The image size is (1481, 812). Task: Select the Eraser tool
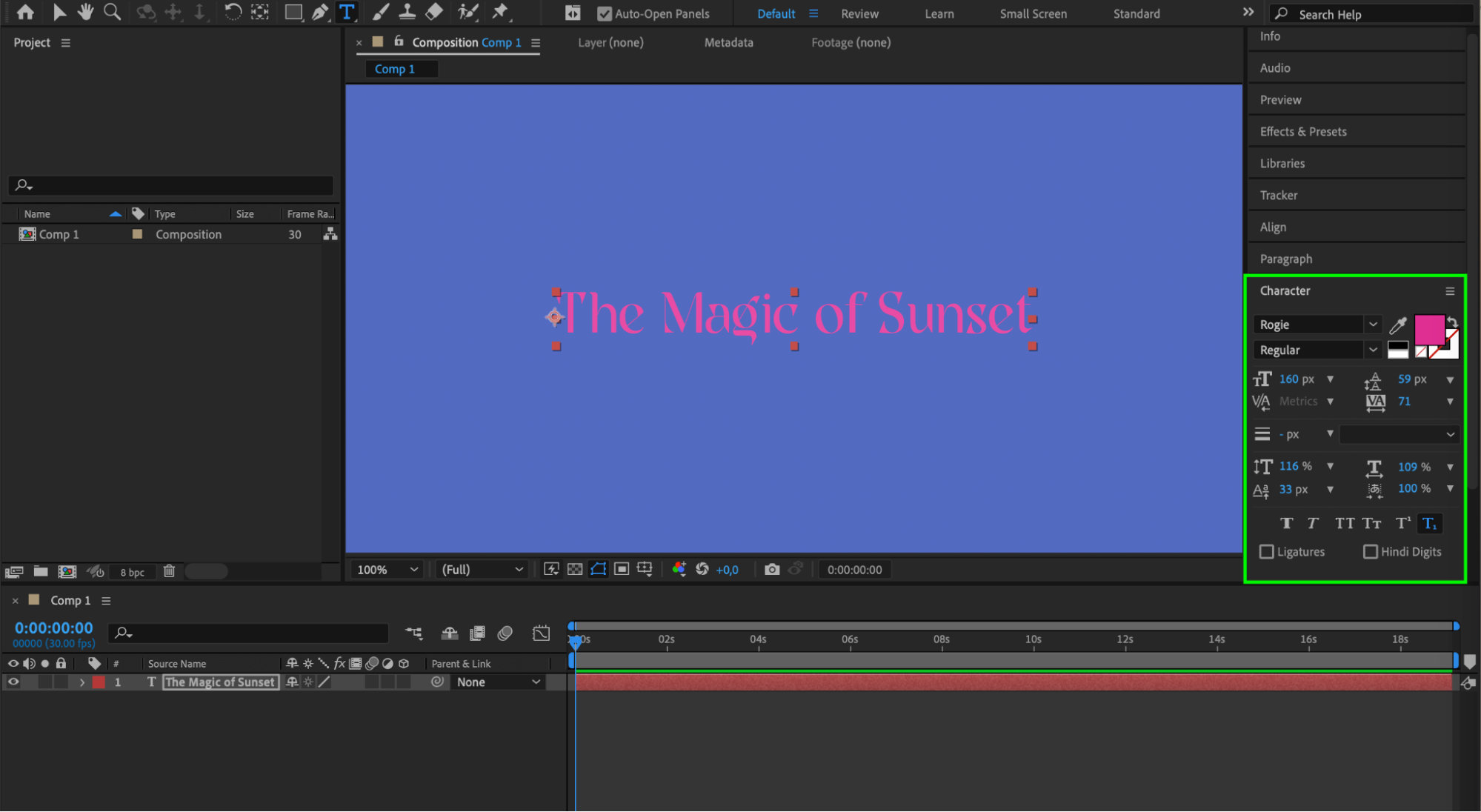click(x=434, y=12)
